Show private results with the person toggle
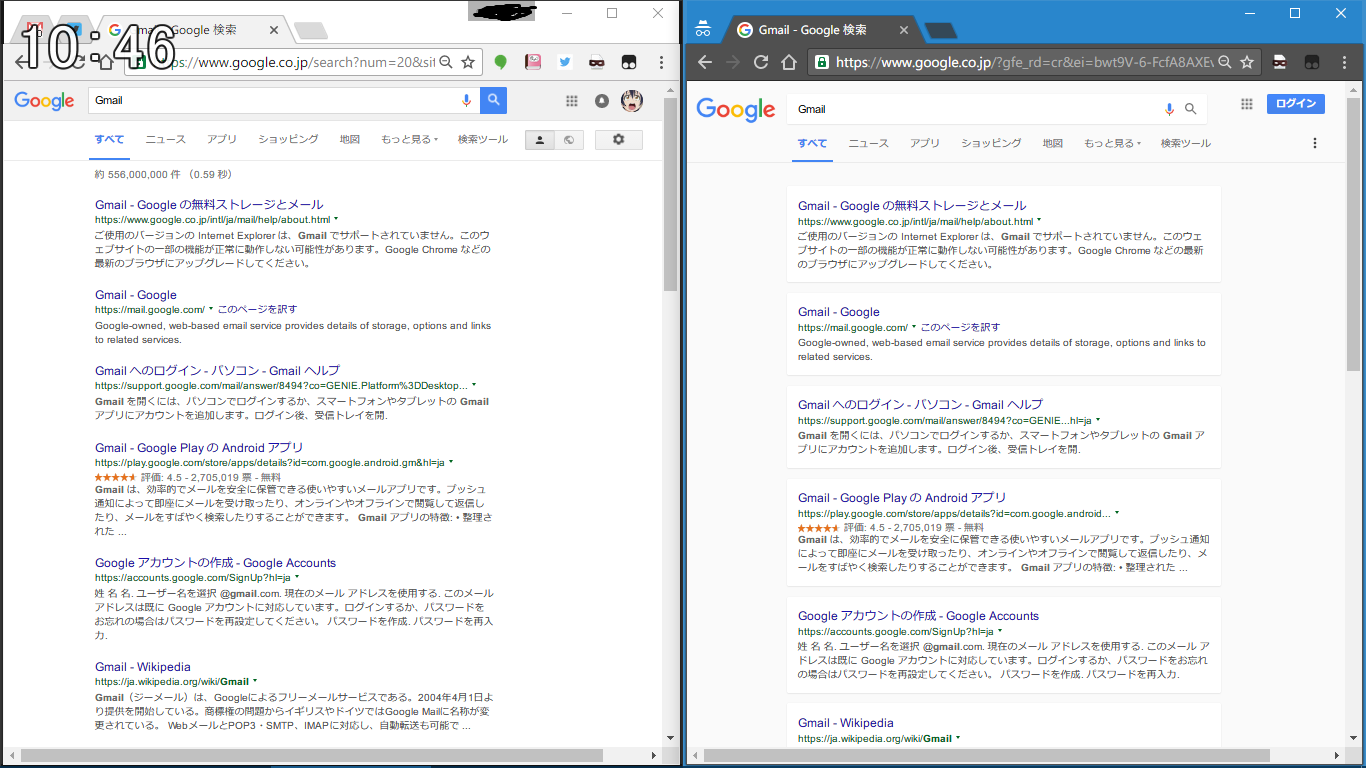 pos(540,140)
